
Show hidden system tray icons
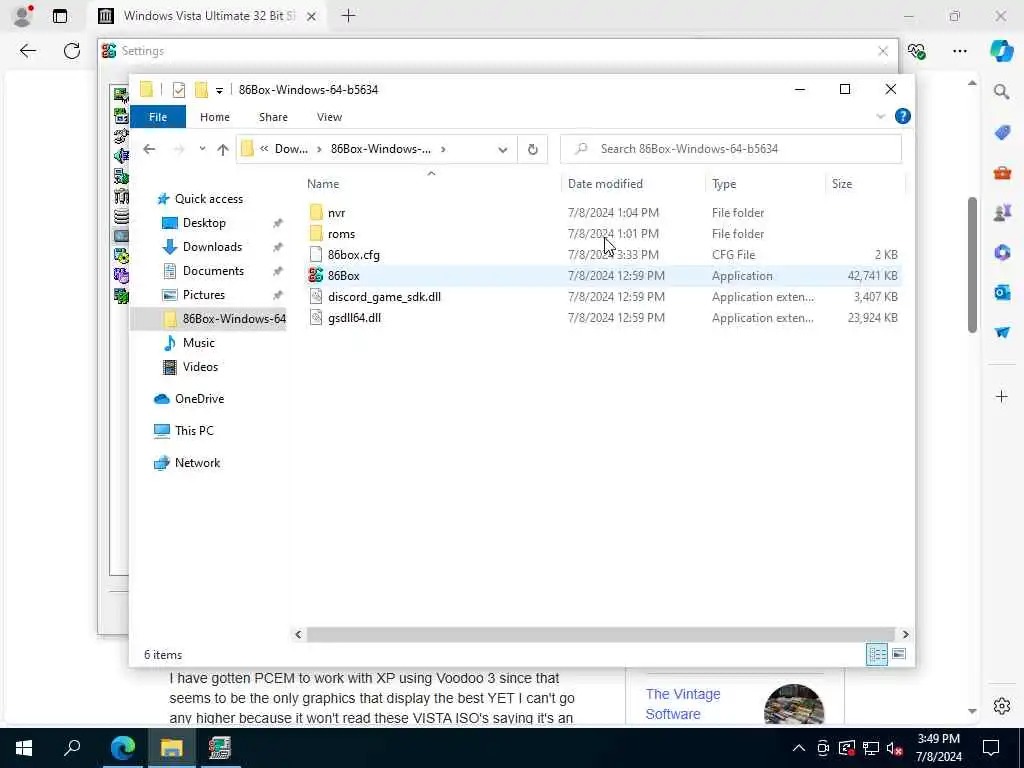(x=798, y=748)
